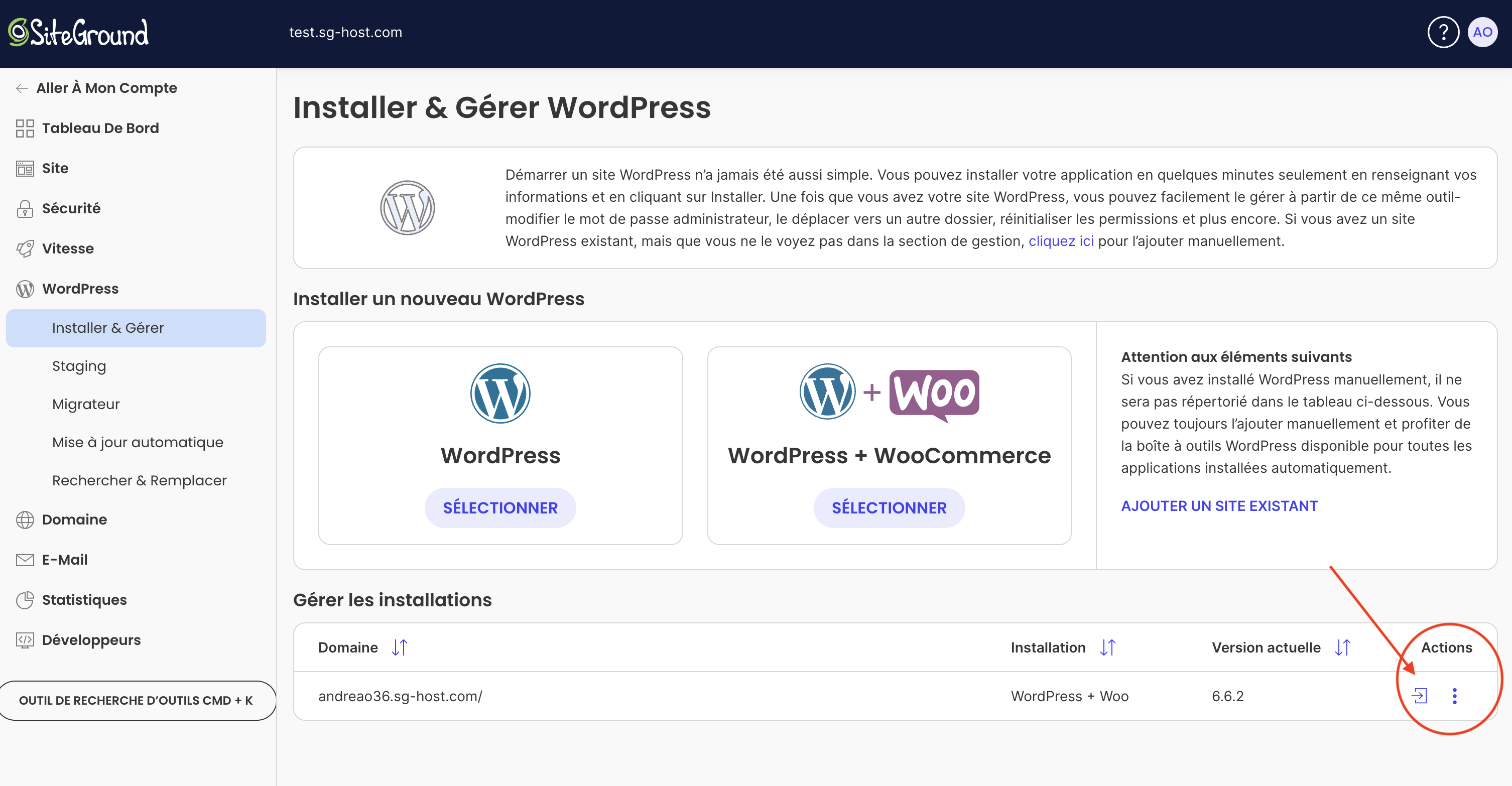
Task: Open the AO user avatar menu
Action: (x=1482, y=32)
